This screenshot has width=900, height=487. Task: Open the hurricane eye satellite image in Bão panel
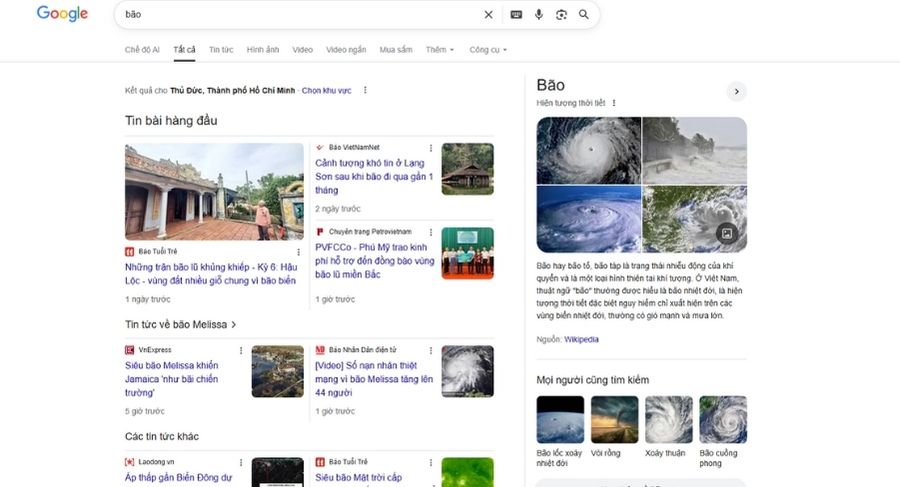tap(588, 150)
